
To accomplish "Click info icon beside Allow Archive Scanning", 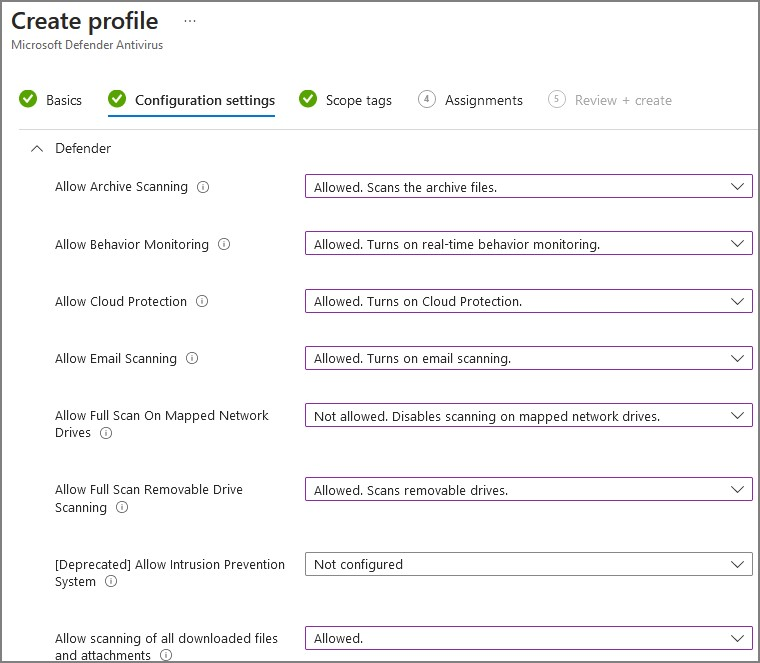I will pos(203,187).
